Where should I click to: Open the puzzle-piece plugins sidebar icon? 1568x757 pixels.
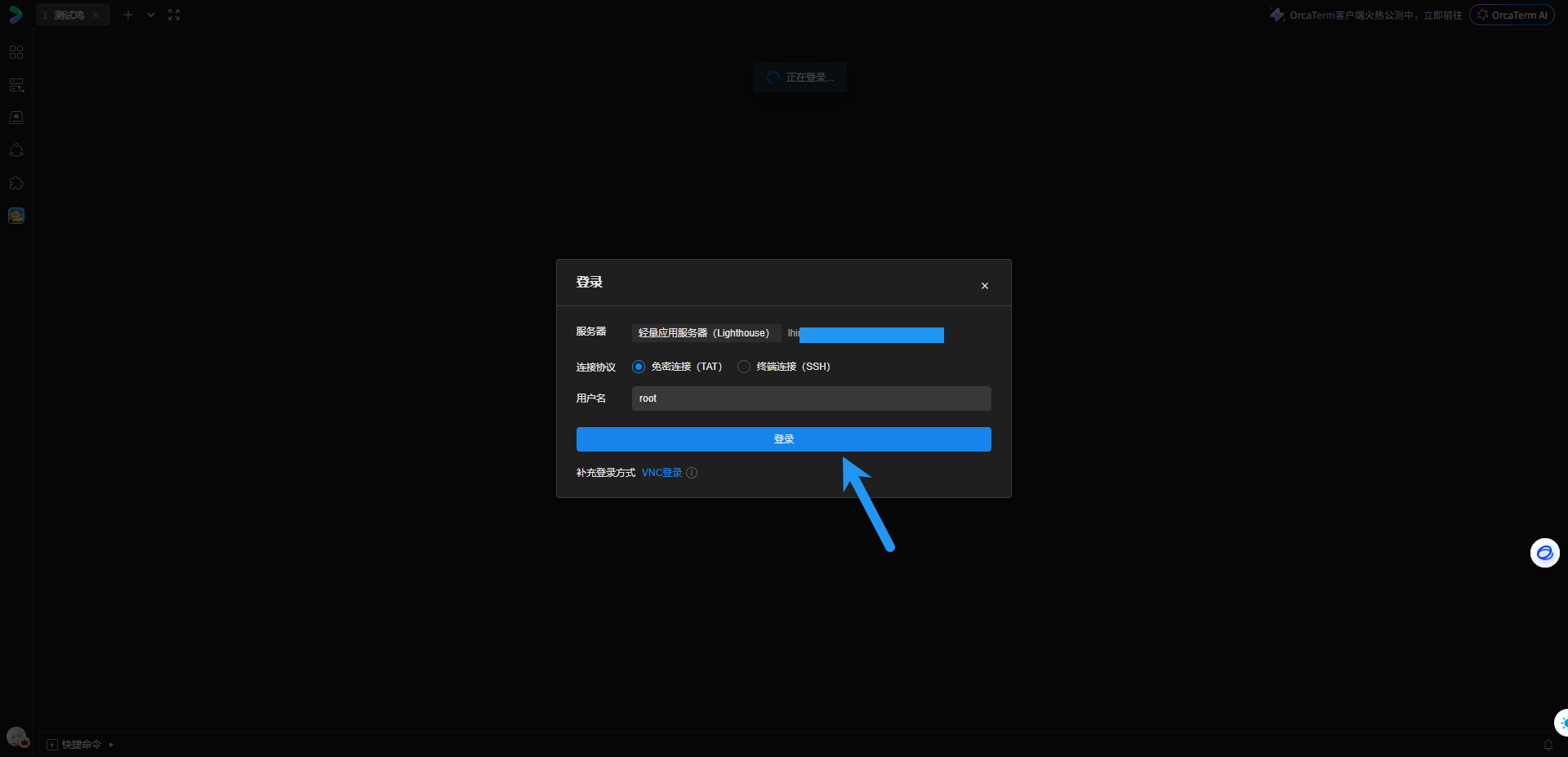(16, 183)
